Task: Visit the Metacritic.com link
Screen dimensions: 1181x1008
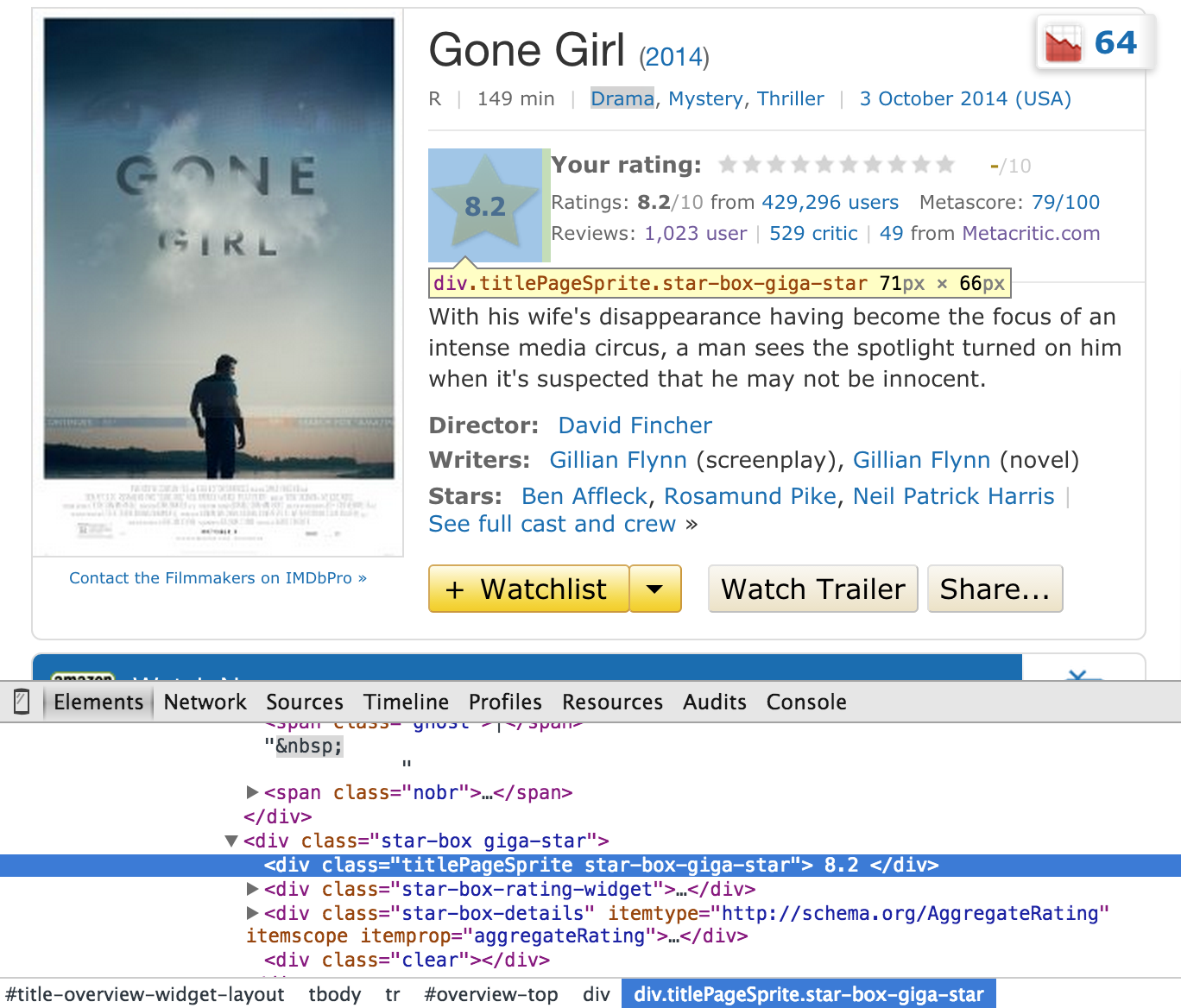Action: pyautogui.click(x=1031, y=233)
